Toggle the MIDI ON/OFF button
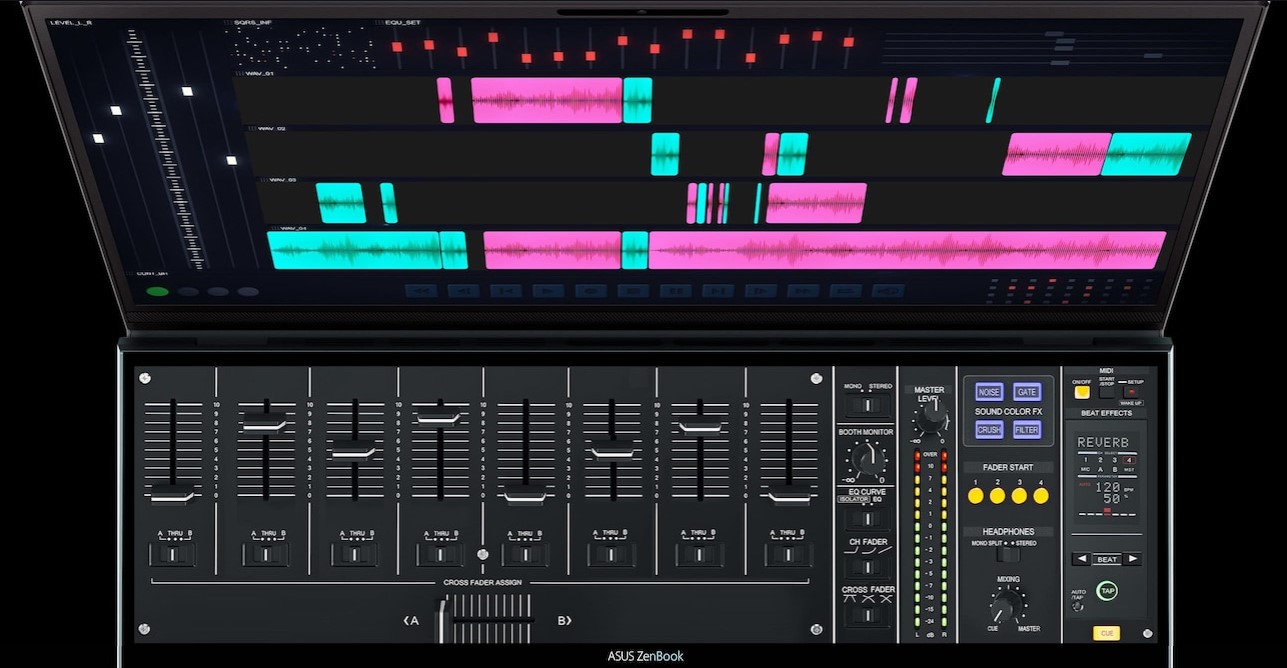 [1082, 392]
